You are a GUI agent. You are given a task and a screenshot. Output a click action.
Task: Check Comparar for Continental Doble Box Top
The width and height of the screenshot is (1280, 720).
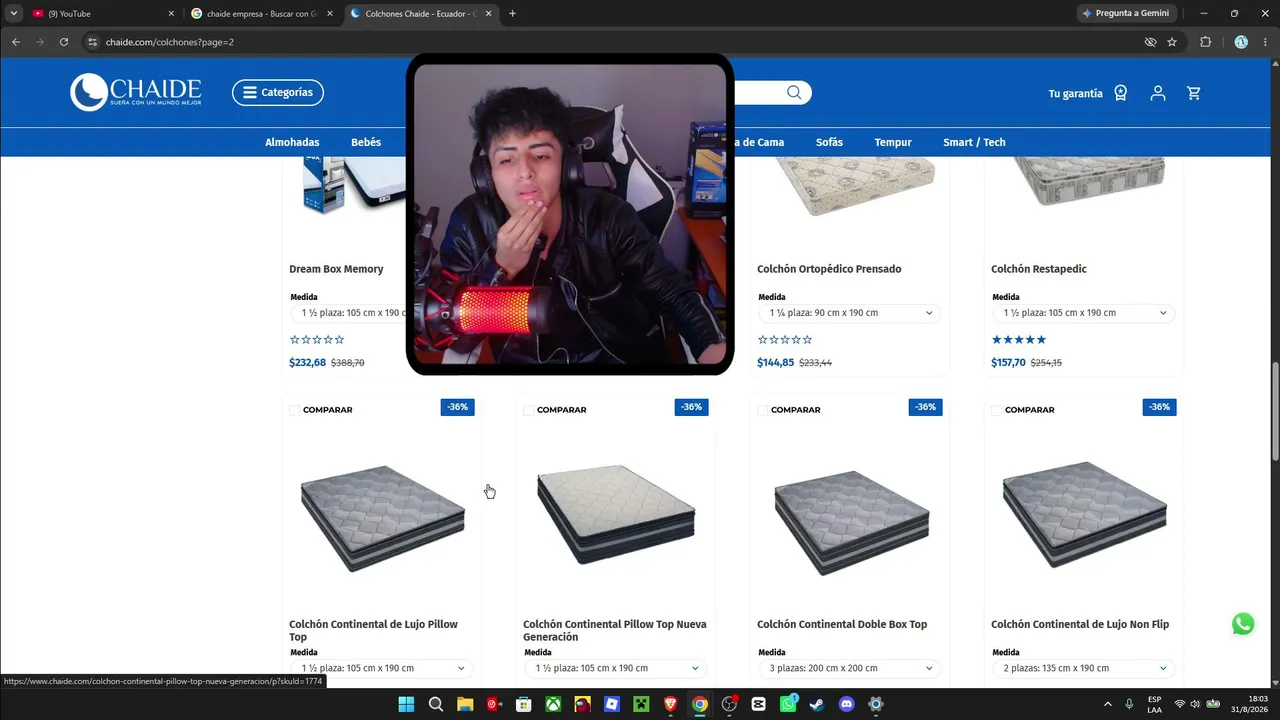coord(762,410)
